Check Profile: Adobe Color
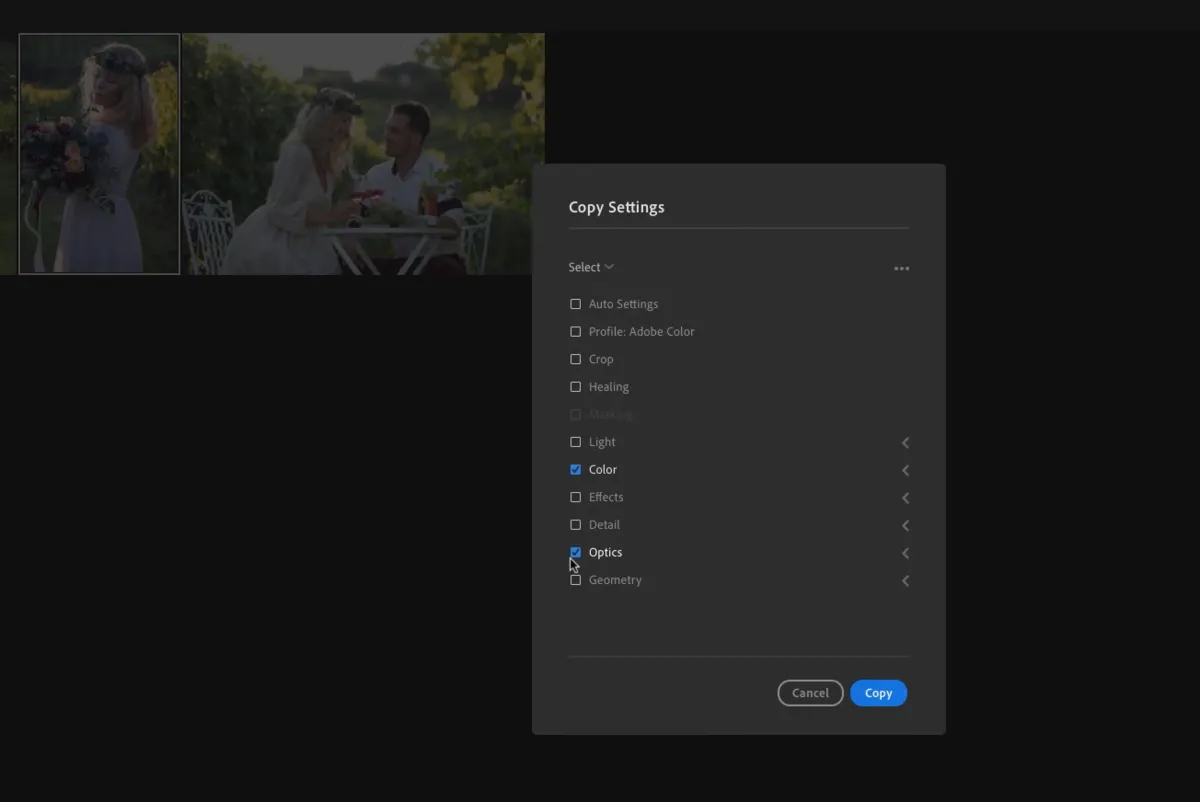This screenshot has width=1200, height=802. (x=575, y=331)
